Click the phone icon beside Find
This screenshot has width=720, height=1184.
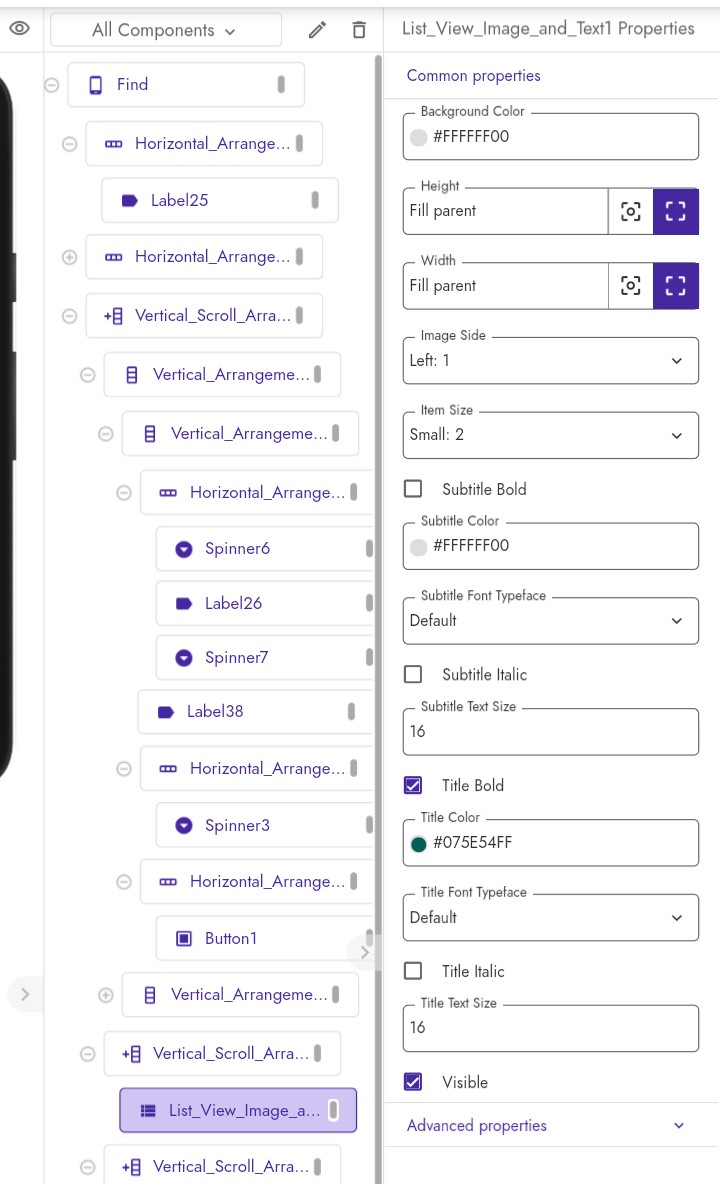pyautogui.click(x=96, y=85)
